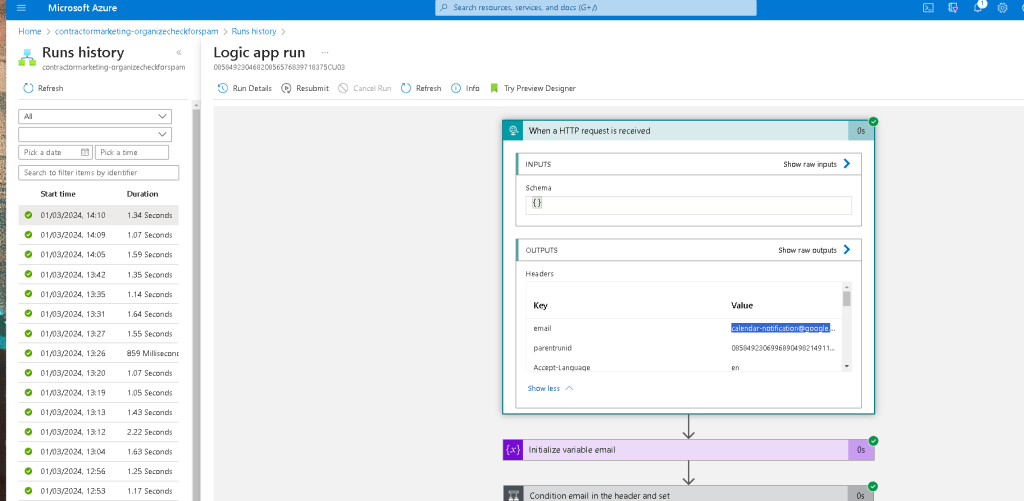
Task: Click the Initialize variable email icon
Action: (513, 449)
